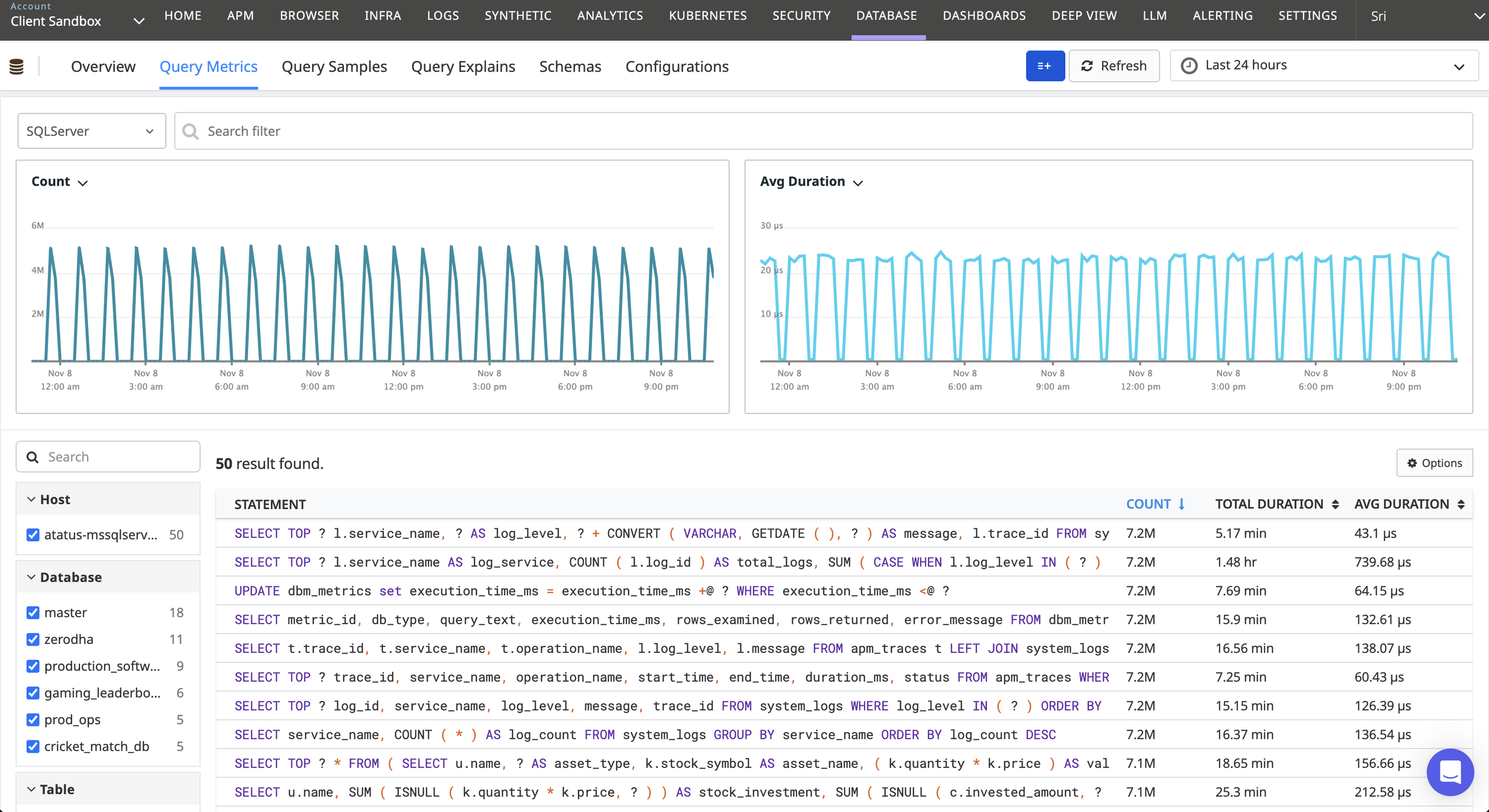Open APM in top navigation
Image resolution: width=1489 pixels, height=812 pixels.
click(240, 16)
